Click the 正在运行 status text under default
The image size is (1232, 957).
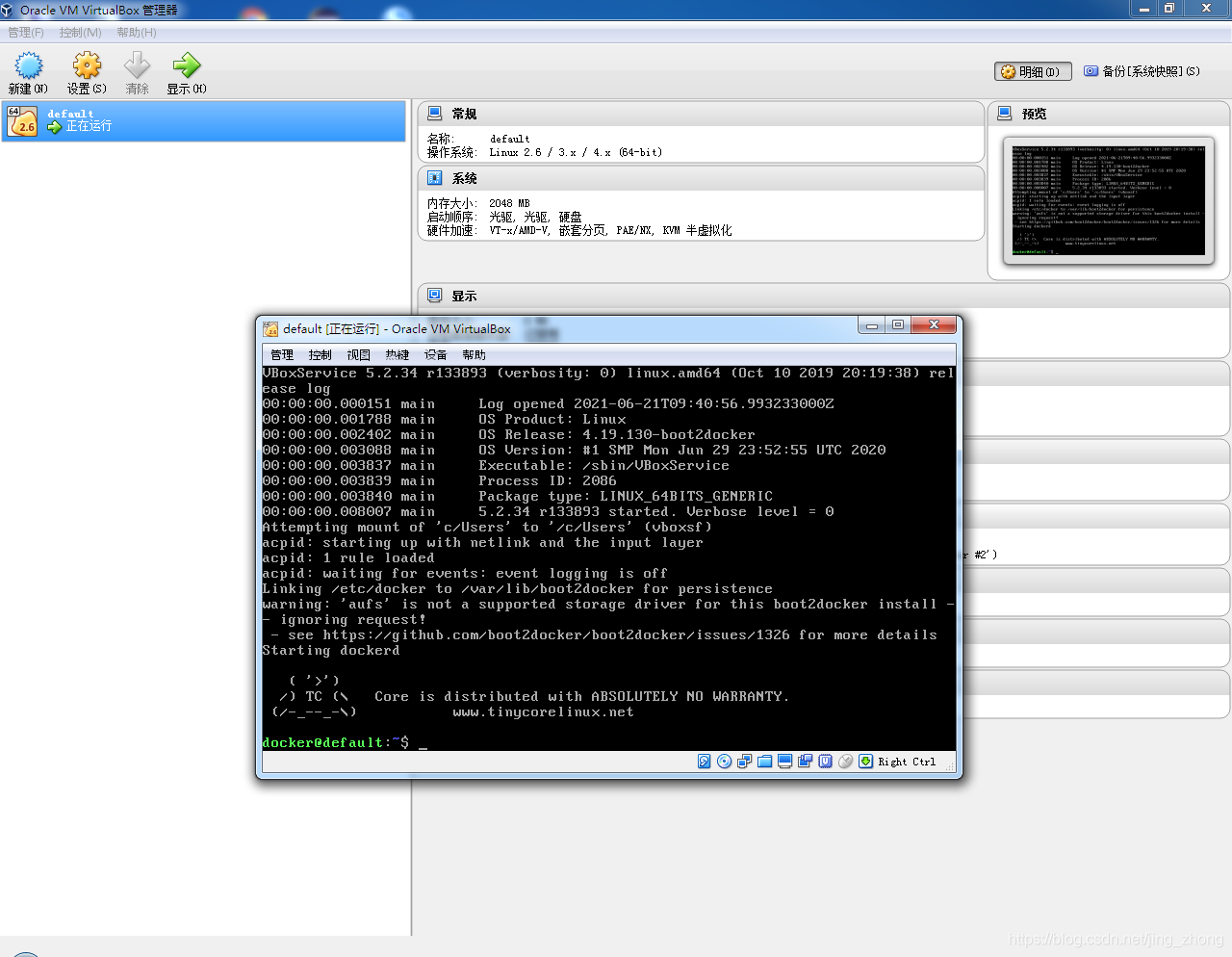[89, 126]
